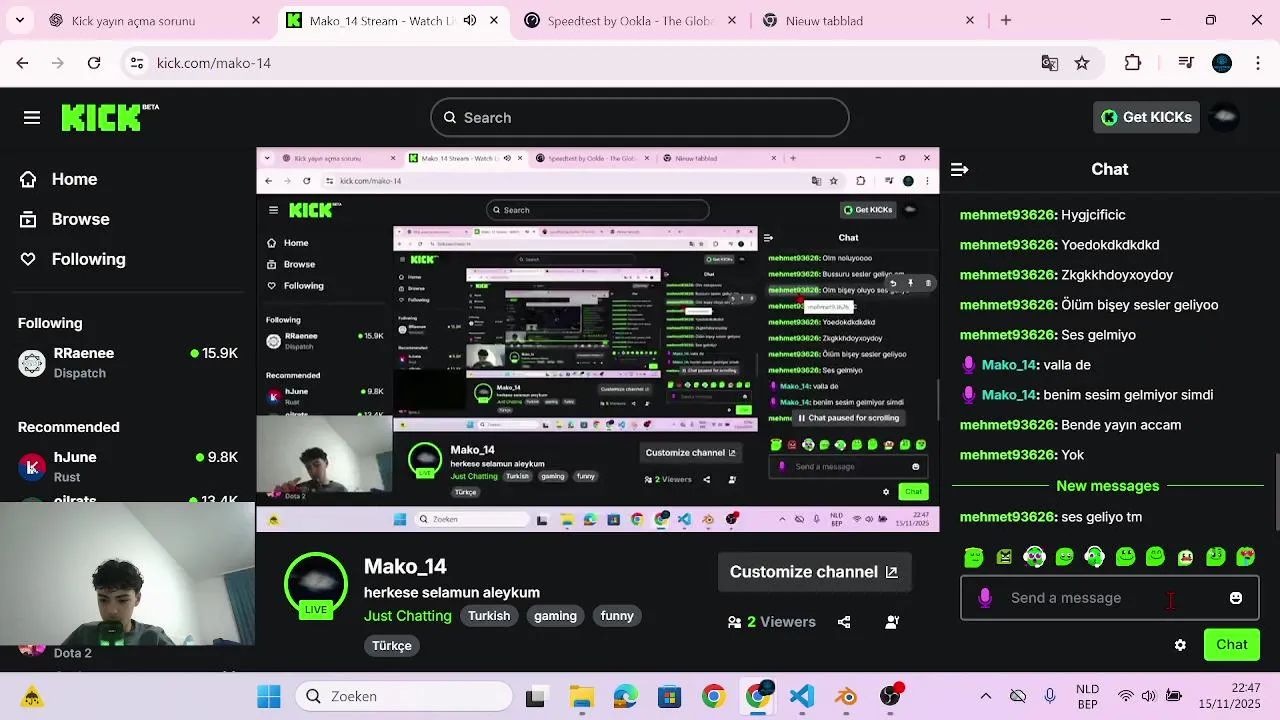1280x720 pixels.
Task: Send message with Chat button
Action: click(x=1232, y=645)
